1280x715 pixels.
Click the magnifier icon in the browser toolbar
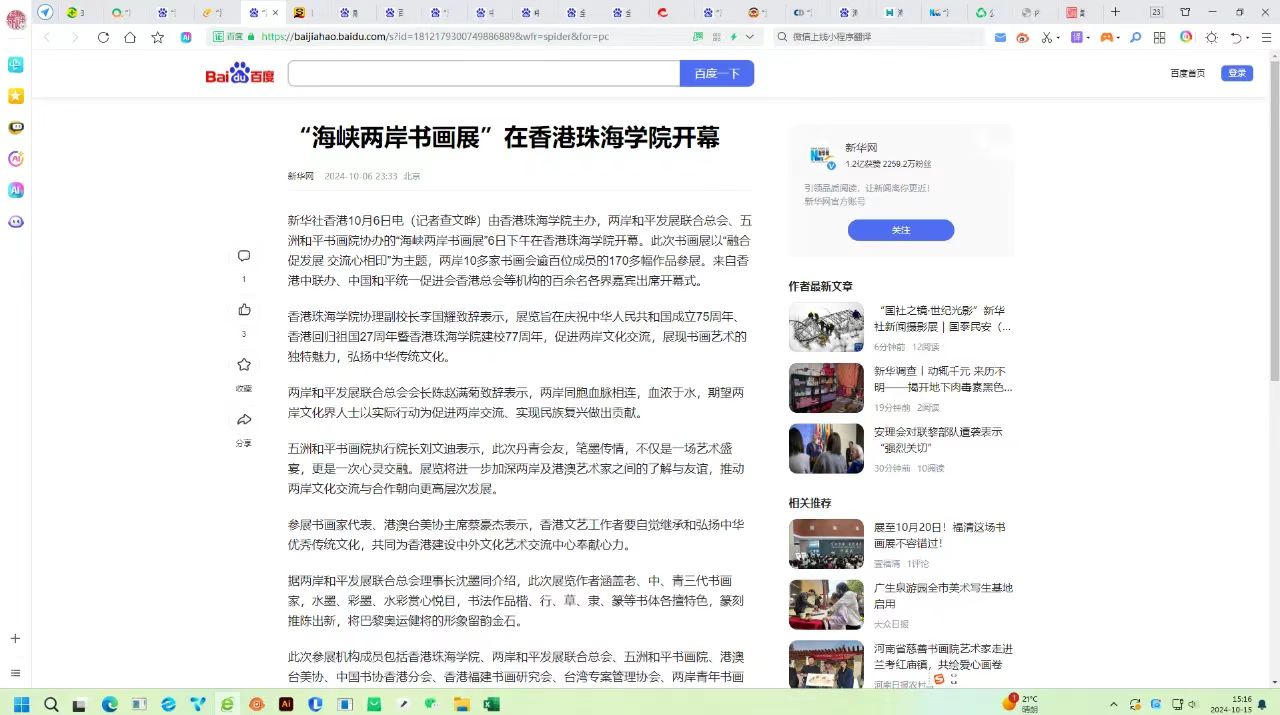click(x=1135, y=37)
